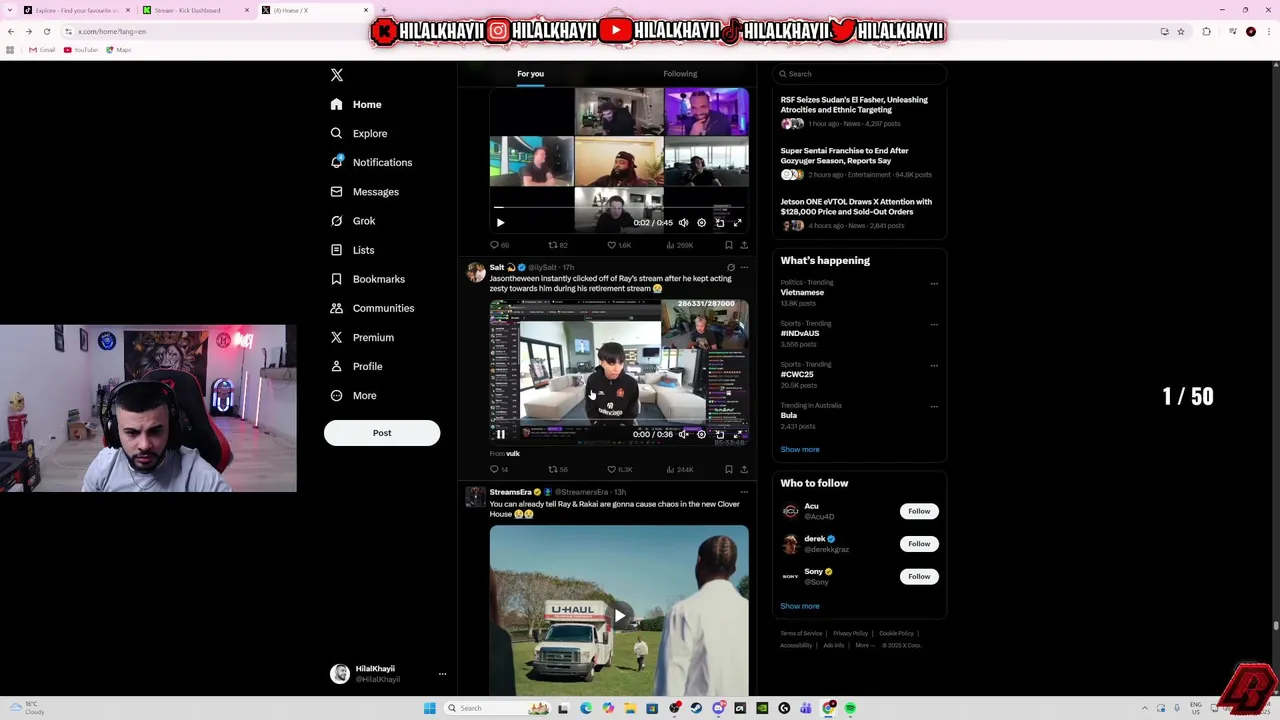Pause Salt's playing video
1280x720 pixels.
[500, 435]
